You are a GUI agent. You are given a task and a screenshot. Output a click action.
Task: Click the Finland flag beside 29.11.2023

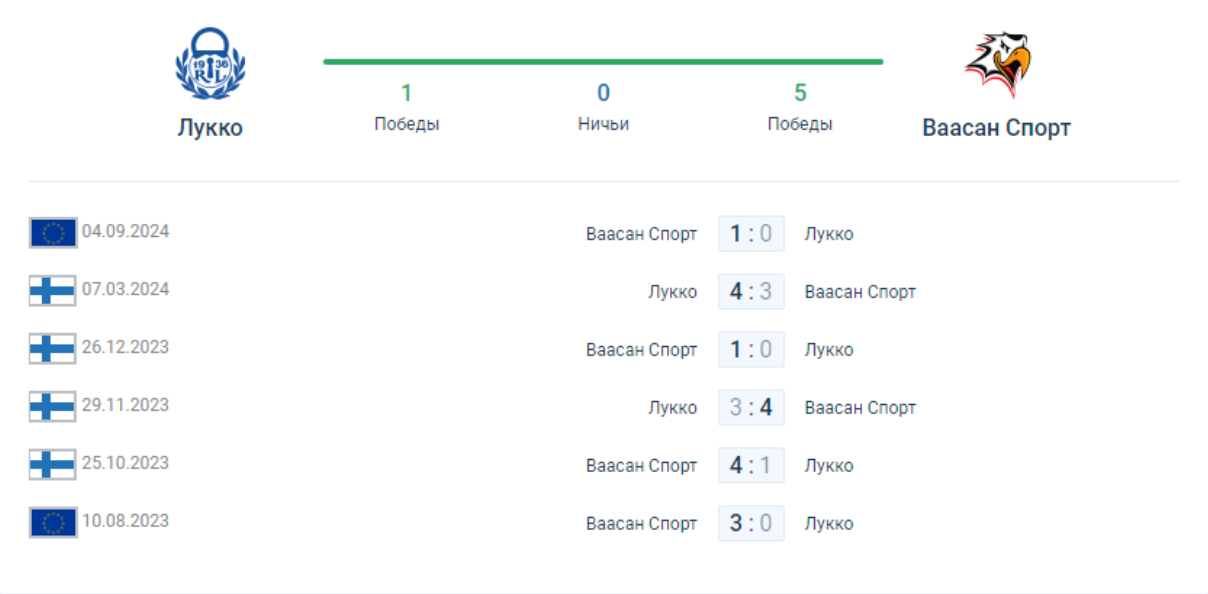(x=53, y=407)
